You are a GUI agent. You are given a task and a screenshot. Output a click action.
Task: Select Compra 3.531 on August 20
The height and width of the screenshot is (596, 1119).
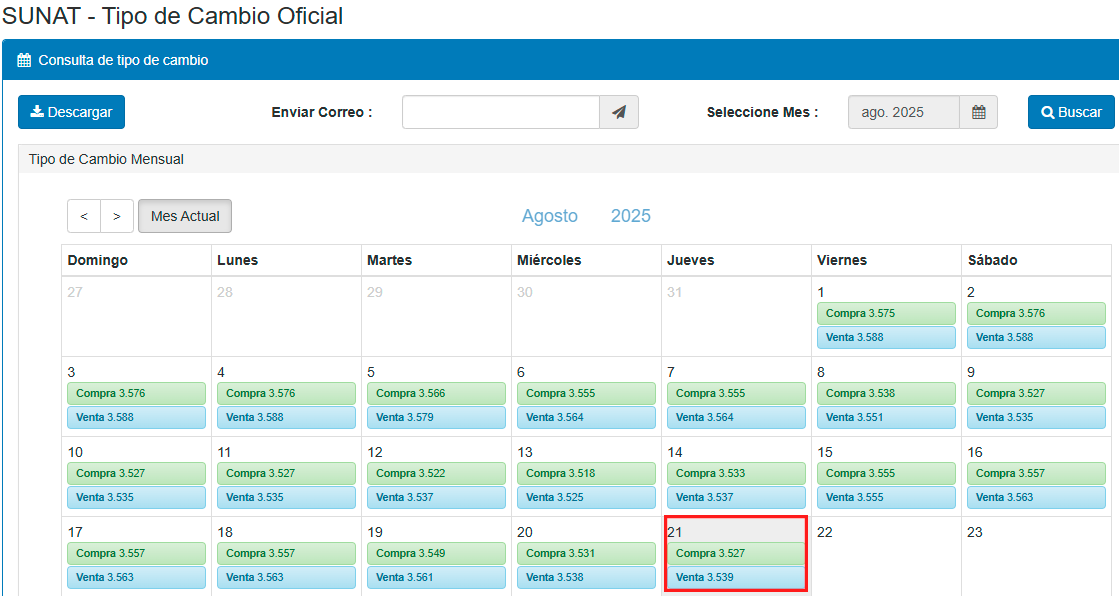(x=586, y=553)
